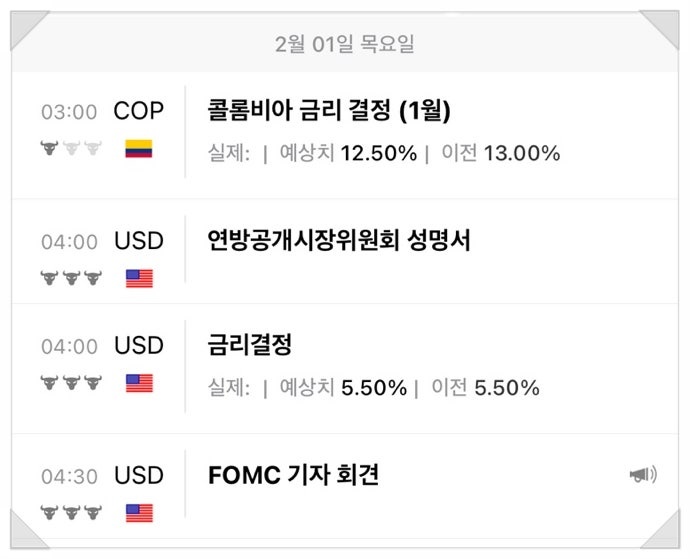Click the bull volatility icons for Colombia event

coord(71,149)
